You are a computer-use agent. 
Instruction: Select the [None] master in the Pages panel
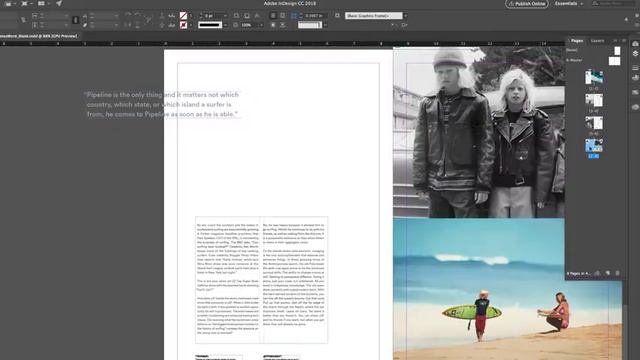click(x=593, y=50)
